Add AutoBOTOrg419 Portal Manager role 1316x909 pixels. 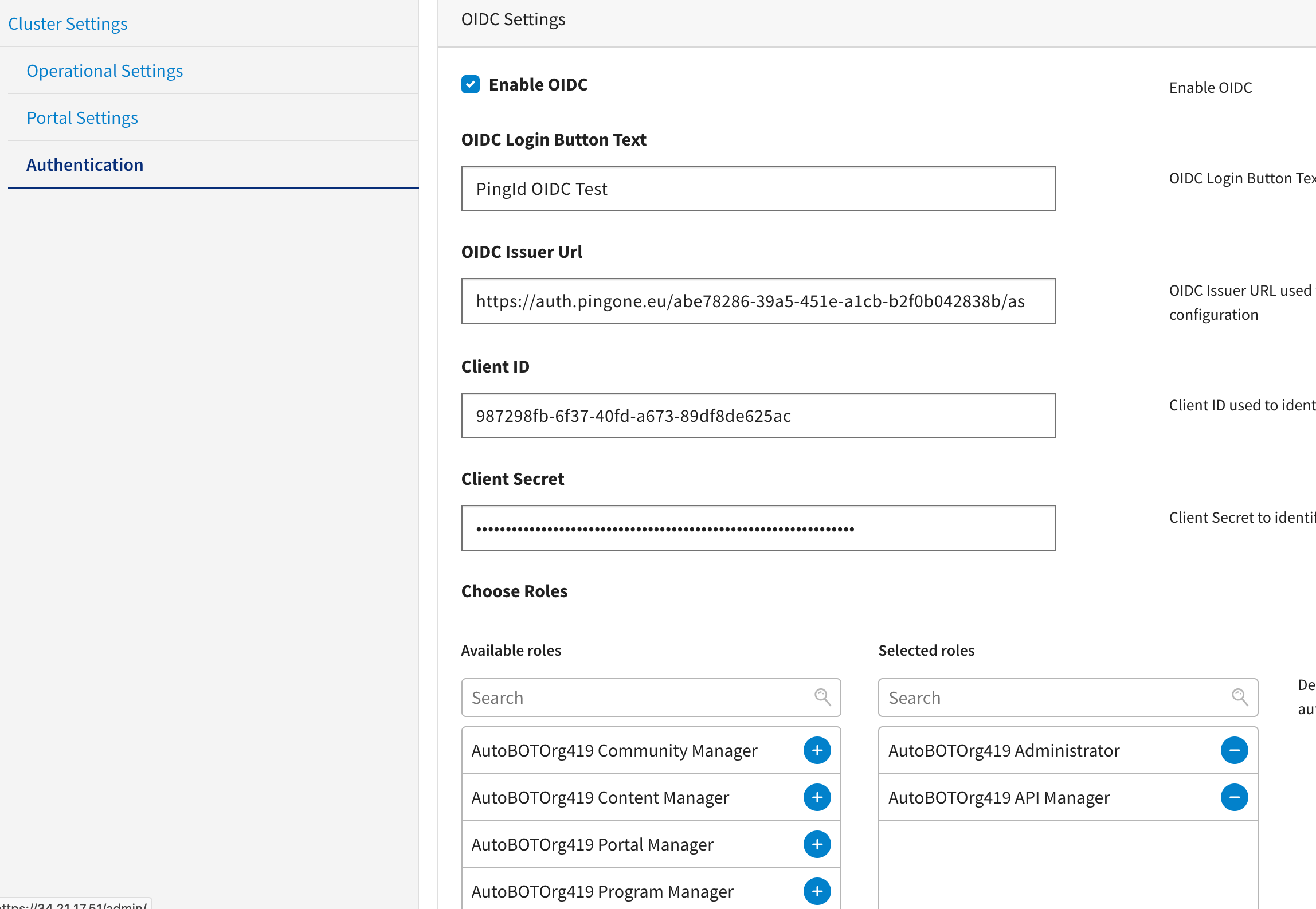point(817,844)
